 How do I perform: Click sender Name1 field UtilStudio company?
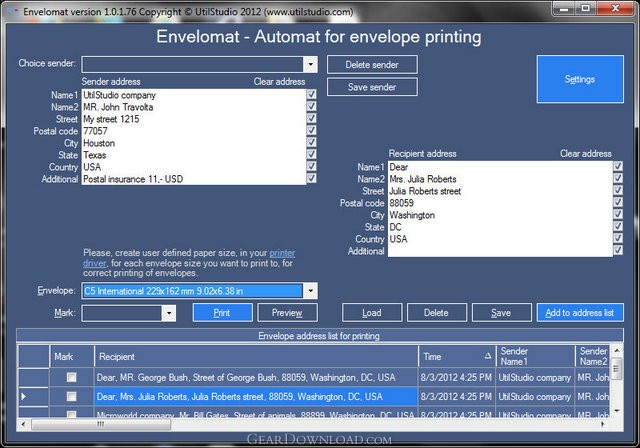tap(194, 95)
